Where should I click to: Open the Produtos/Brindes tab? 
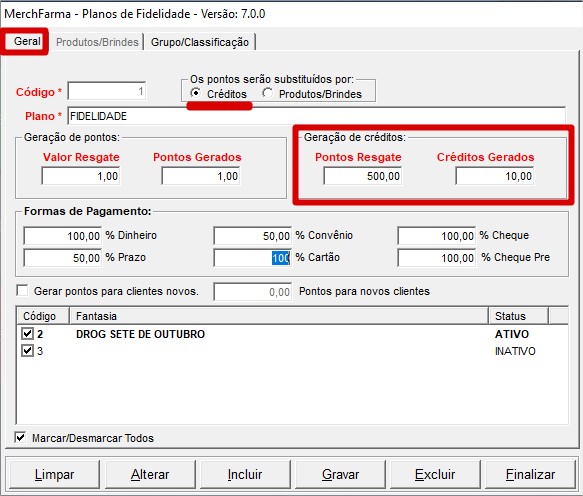tap(97, 42)
